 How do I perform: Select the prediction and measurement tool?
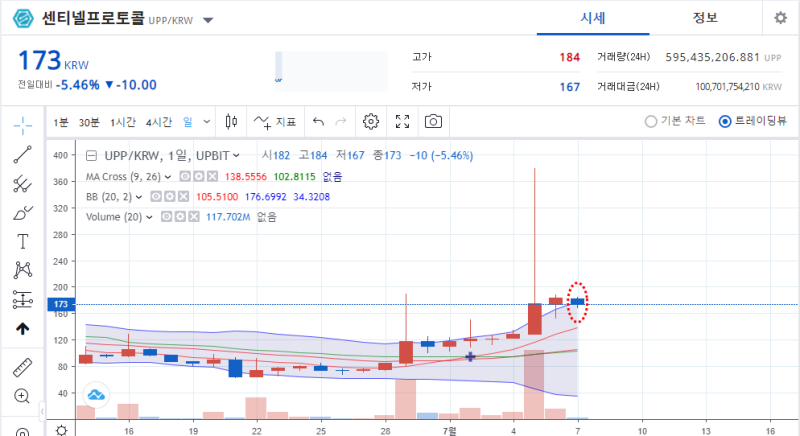22,300
